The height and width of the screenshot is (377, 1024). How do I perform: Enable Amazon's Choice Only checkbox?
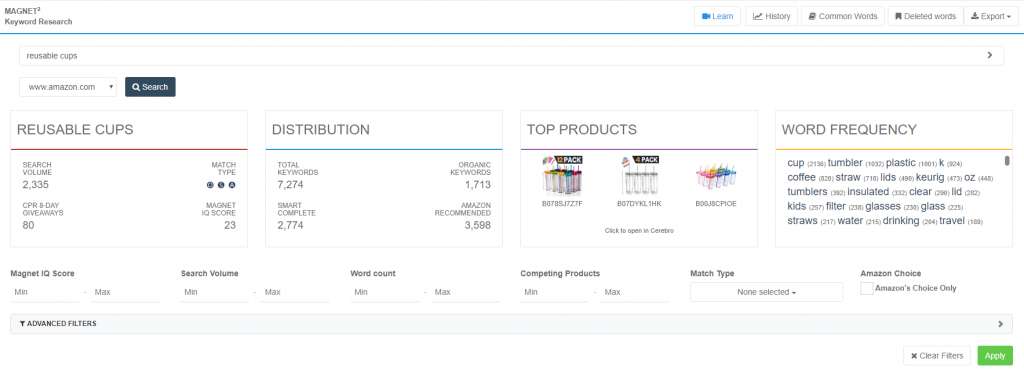[867, 288]
